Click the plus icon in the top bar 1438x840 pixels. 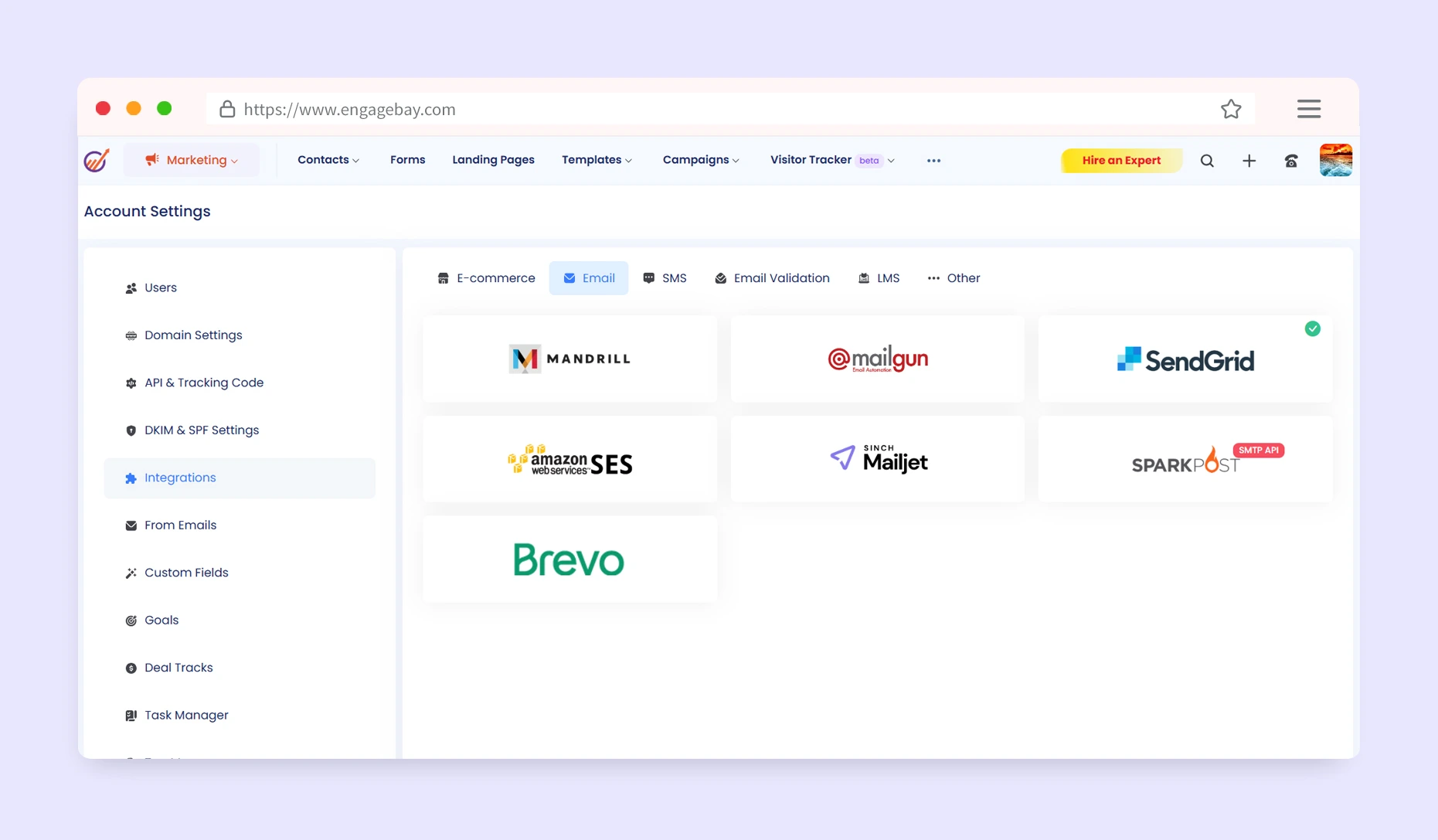(1249, 161)
